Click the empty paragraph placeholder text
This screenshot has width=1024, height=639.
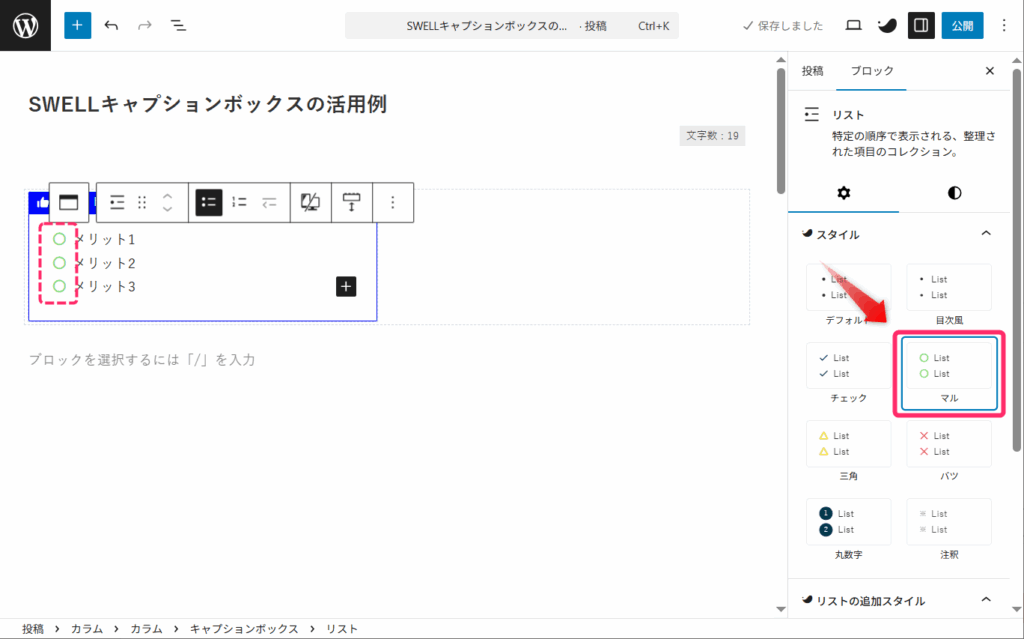(142, 359)
